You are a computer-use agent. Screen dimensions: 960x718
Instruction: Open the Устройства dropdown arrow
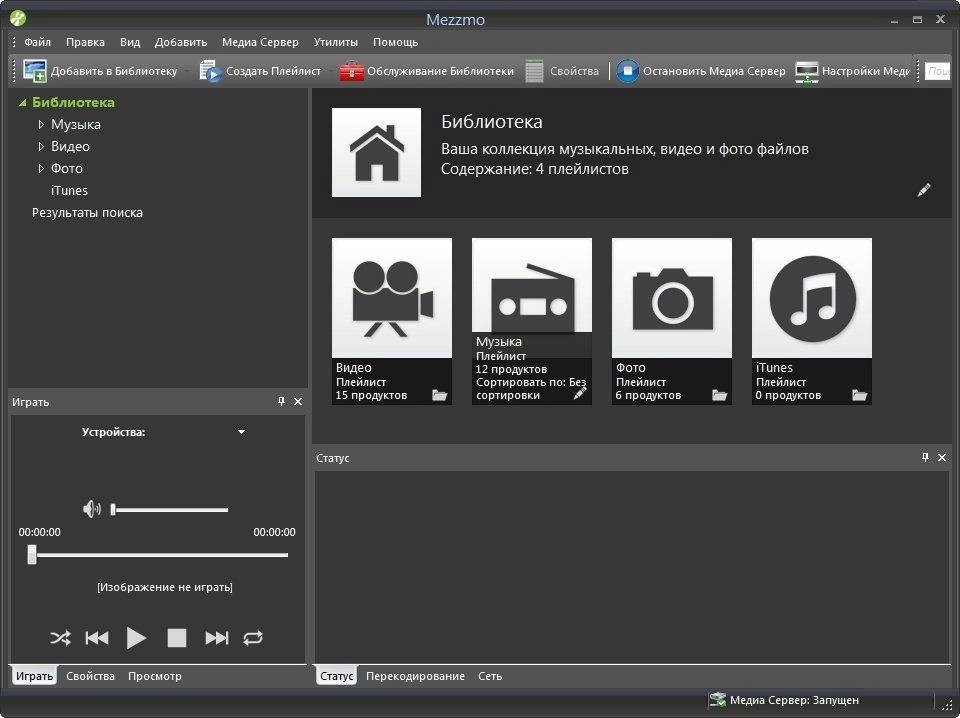(x=241, y=432)
